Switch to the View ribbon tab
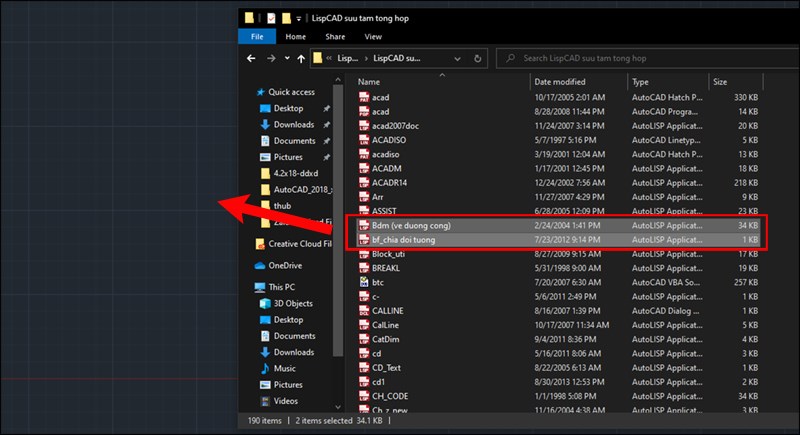The height and width of the screenshot is (435, 800). (373, 37)
